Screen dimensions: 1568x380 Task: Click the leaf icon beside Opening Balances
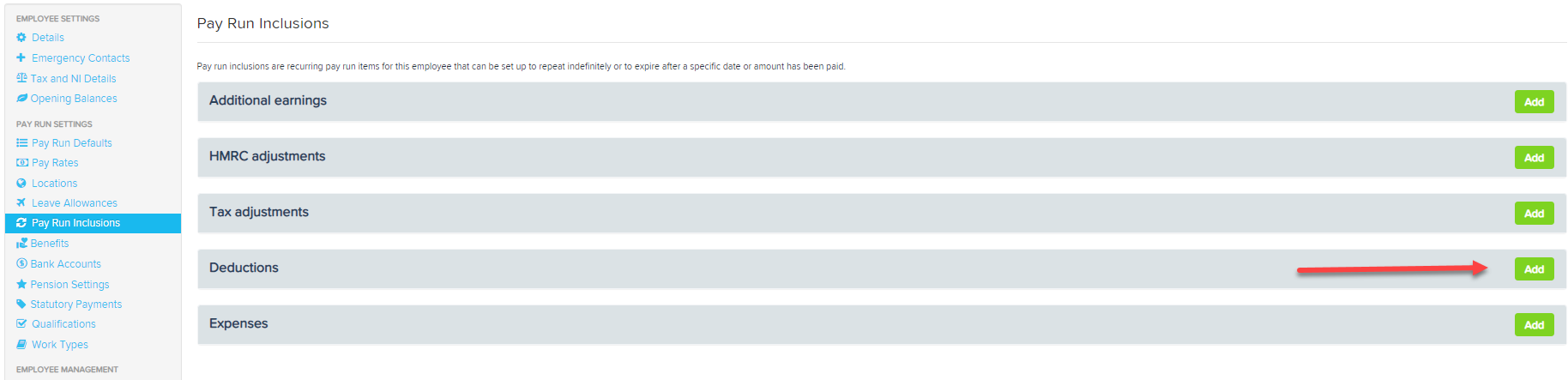click(21, 98)
